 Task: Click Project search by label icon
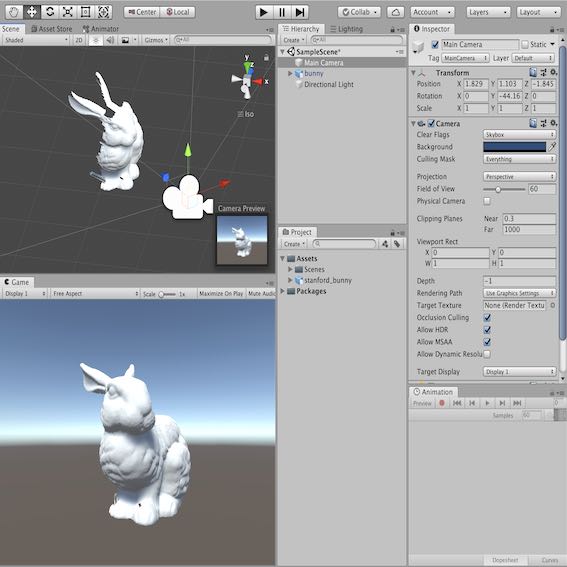tap(397, 244)
